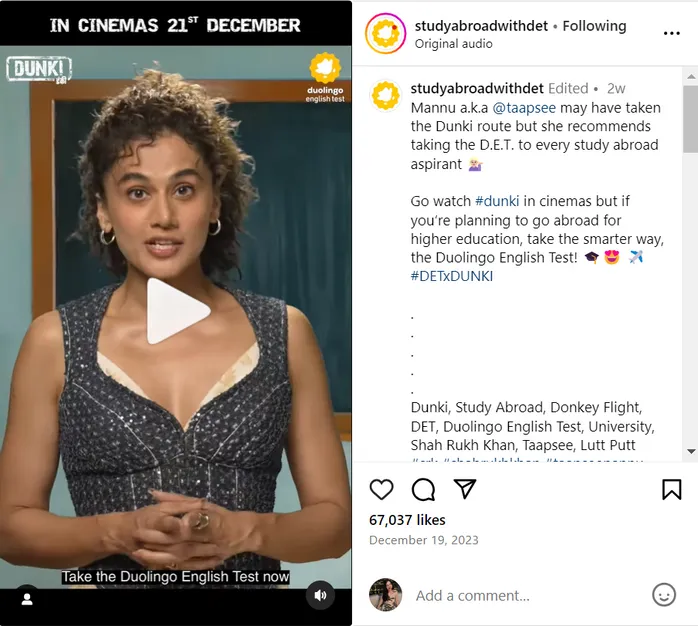Image resolution: width=698 pixels, height=626 pixels.
Task: Click the studyabroadwithdet header profile picture
Action: pos(386,33)
